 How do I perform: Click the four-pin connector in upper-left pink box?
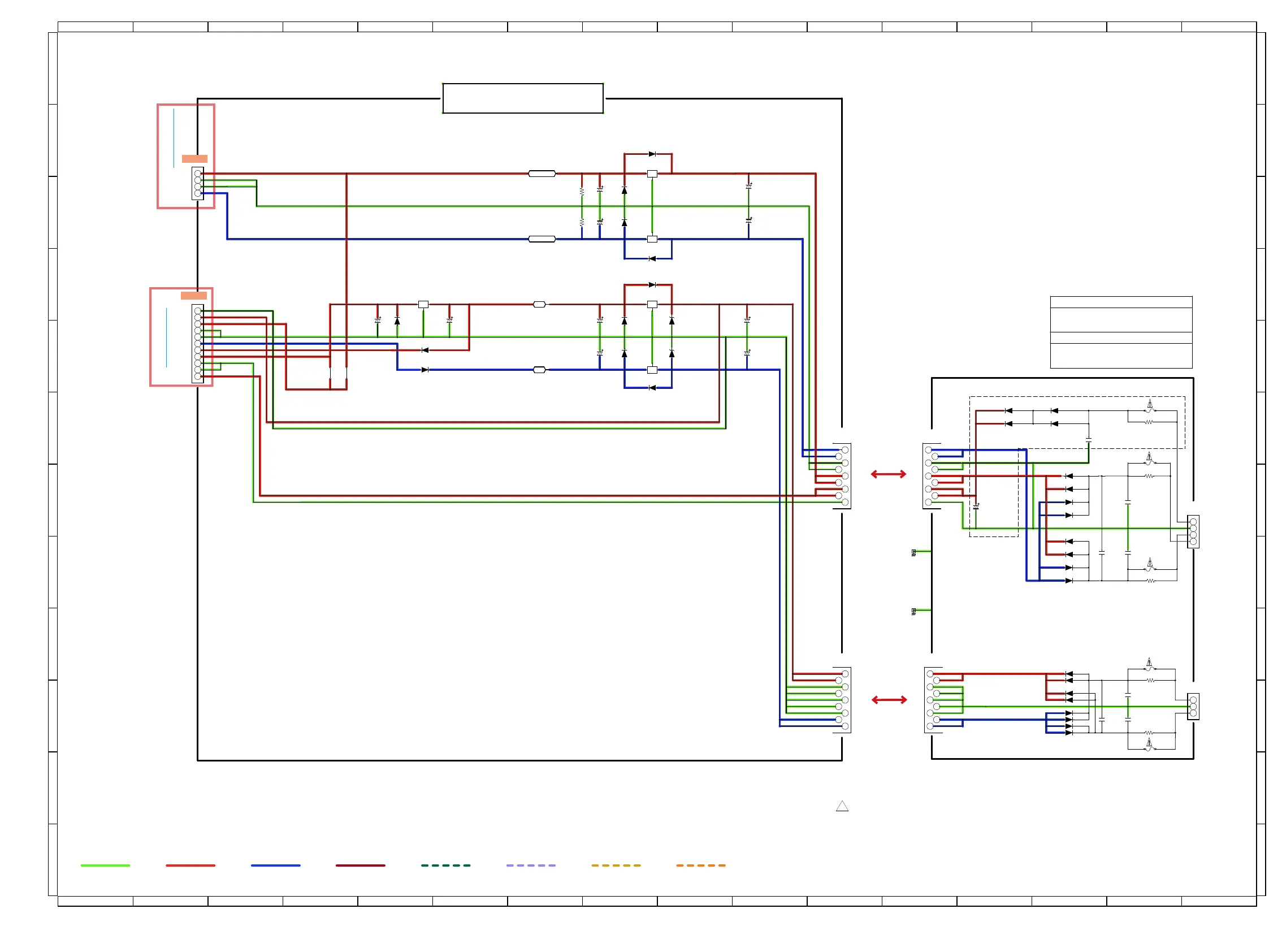198,183
